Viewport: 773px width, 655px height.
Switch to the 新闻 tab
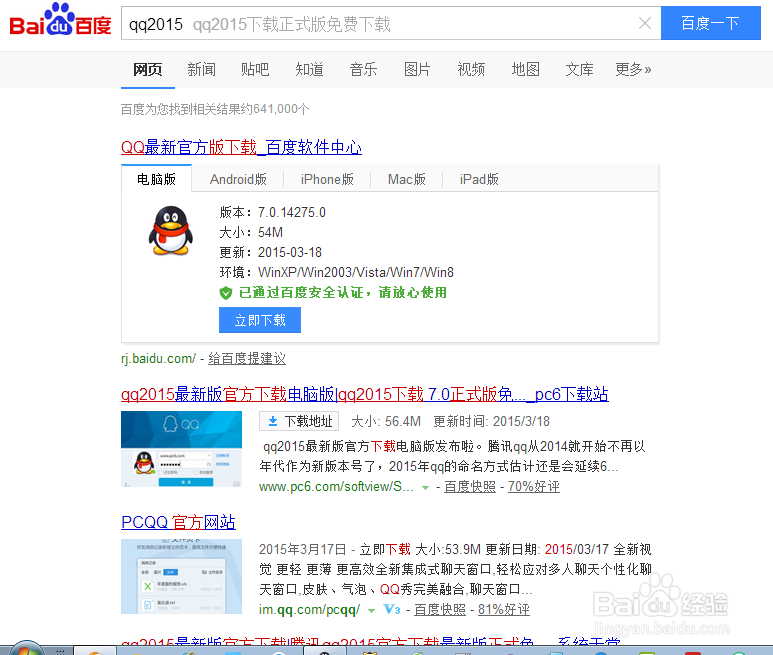[x=201, y=69]
